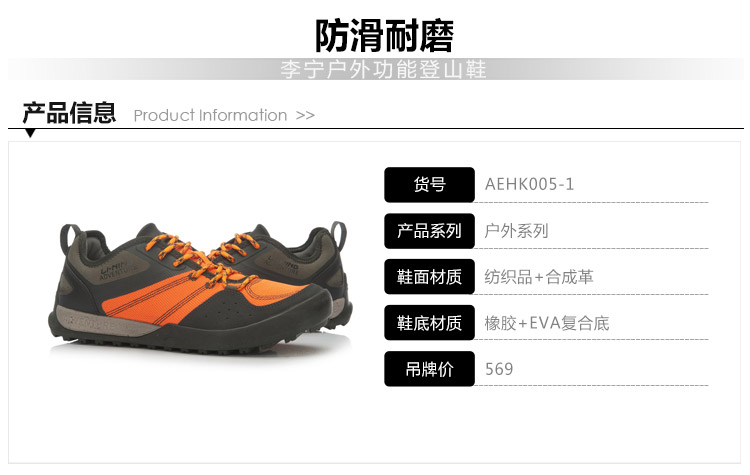Click the 鞋面材质 black label
The height and width of the screenshot is (475, 750).
(x=429, y=276)
